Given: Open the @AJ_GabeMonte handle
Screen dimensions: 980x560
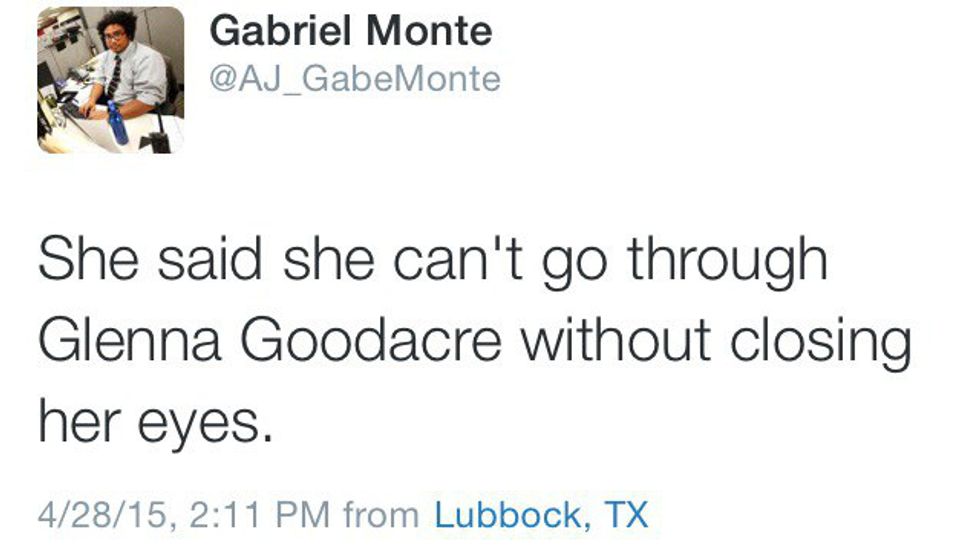Looking at the screenshot, I should [355, 78].
